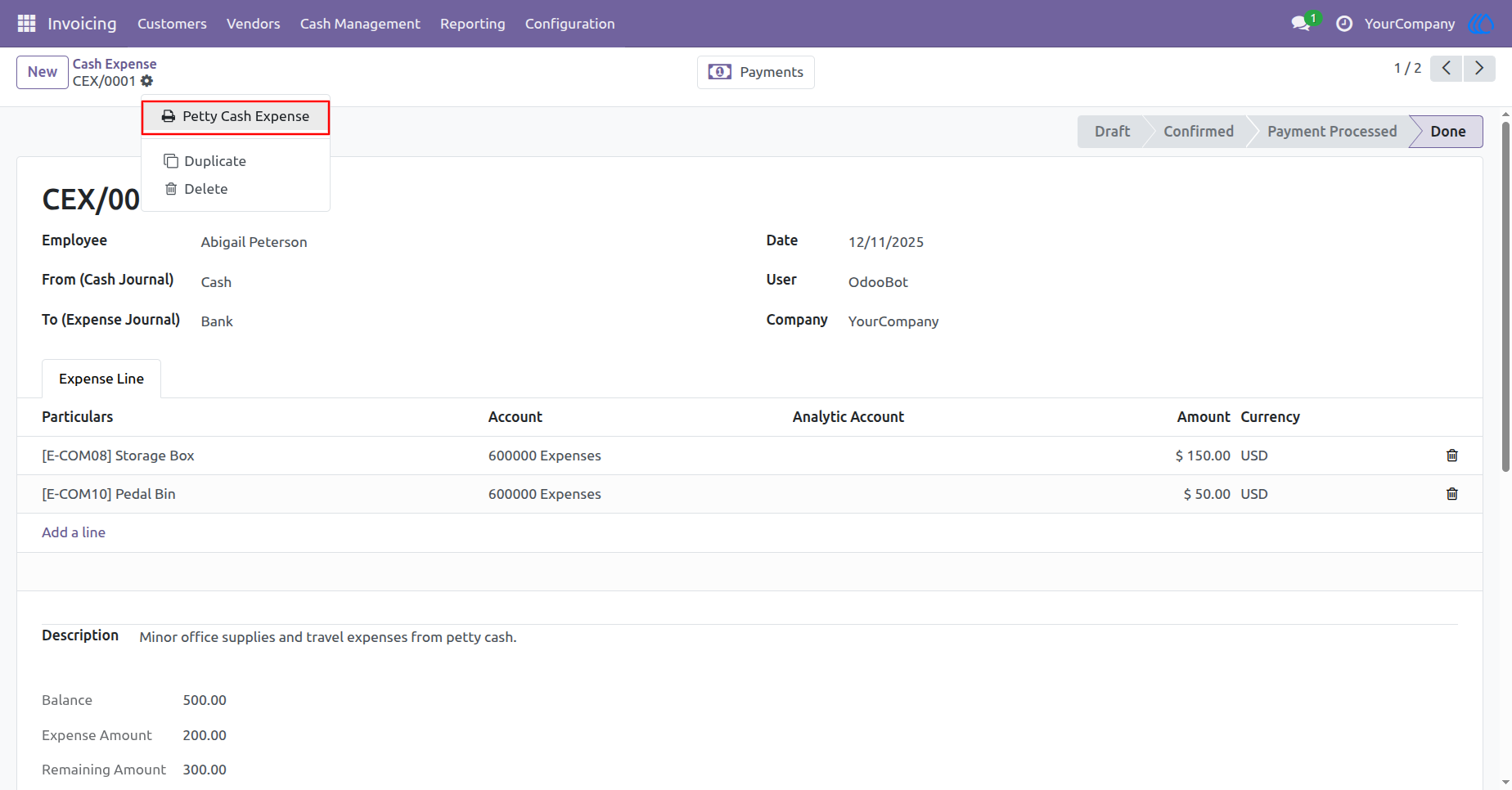Image resolution: width=1512 pixels, height=790 pixels.
Task: Open the Customers menu
Action: click(x=172, y=24)
